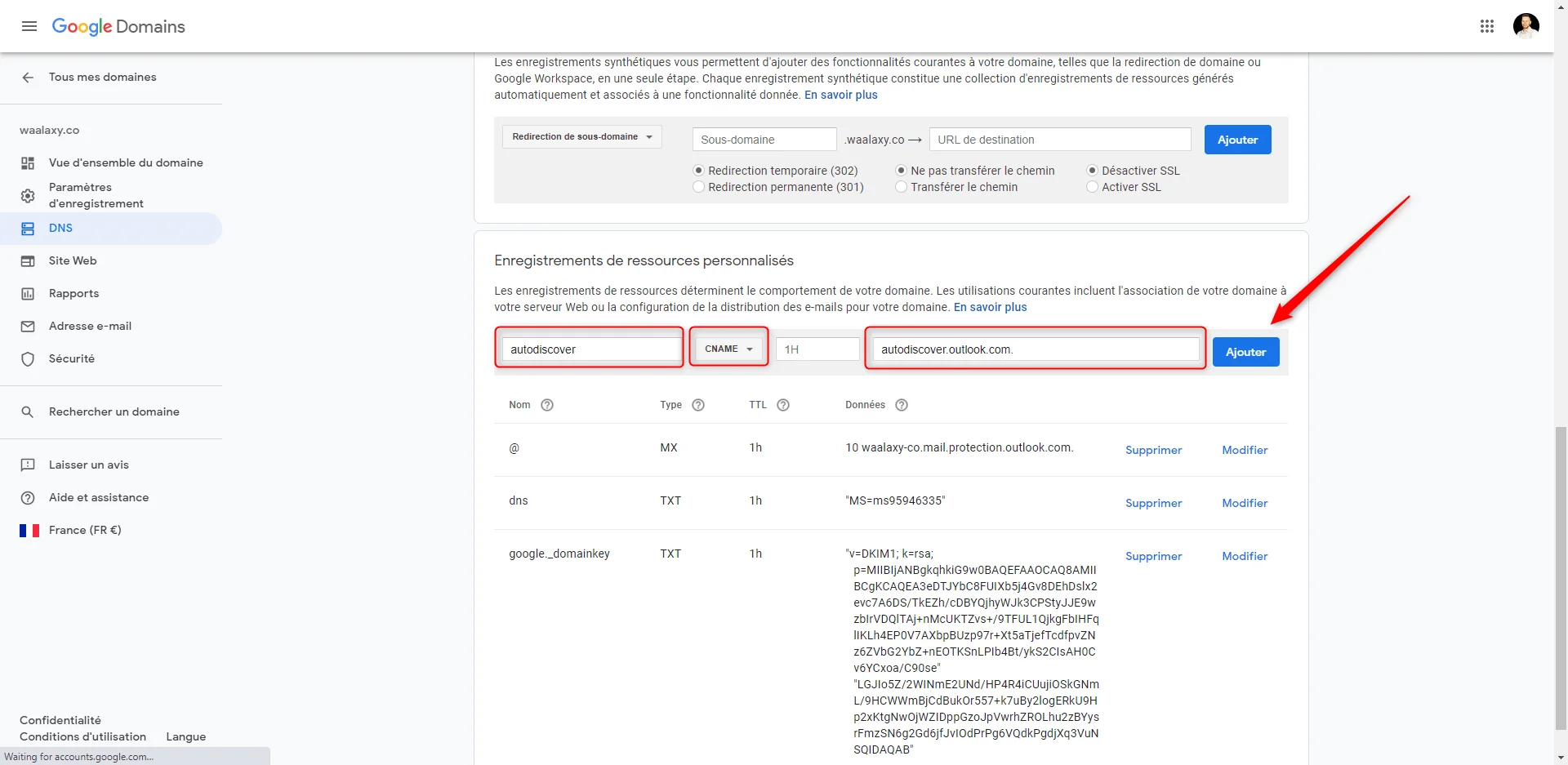Viewport: 1568px width, 765px height.
Task: Open Rapports section
Action: 73,294
